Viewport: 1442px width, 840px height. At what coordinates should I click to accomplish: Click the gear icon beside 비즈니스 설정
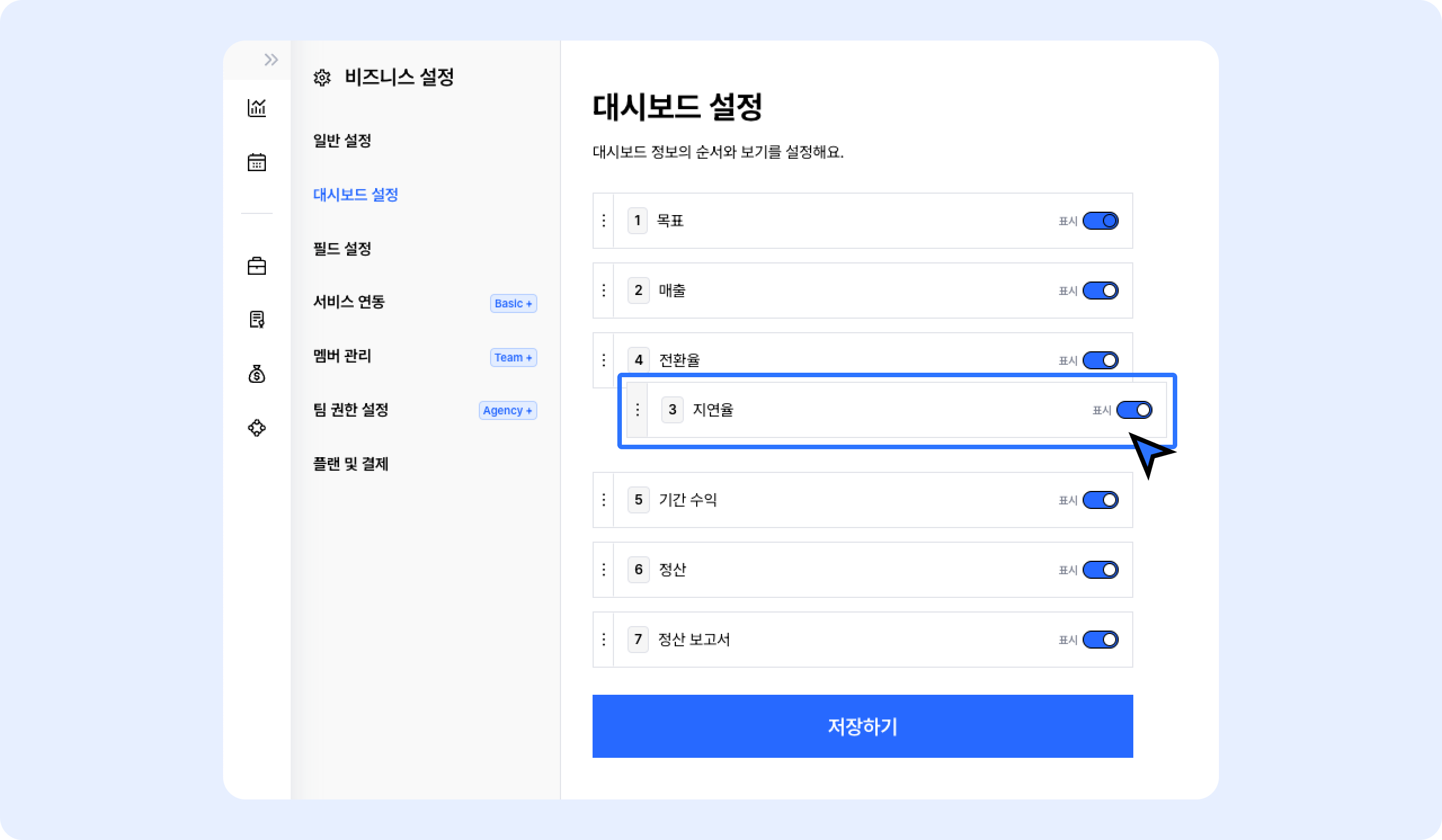click(322, 77)
